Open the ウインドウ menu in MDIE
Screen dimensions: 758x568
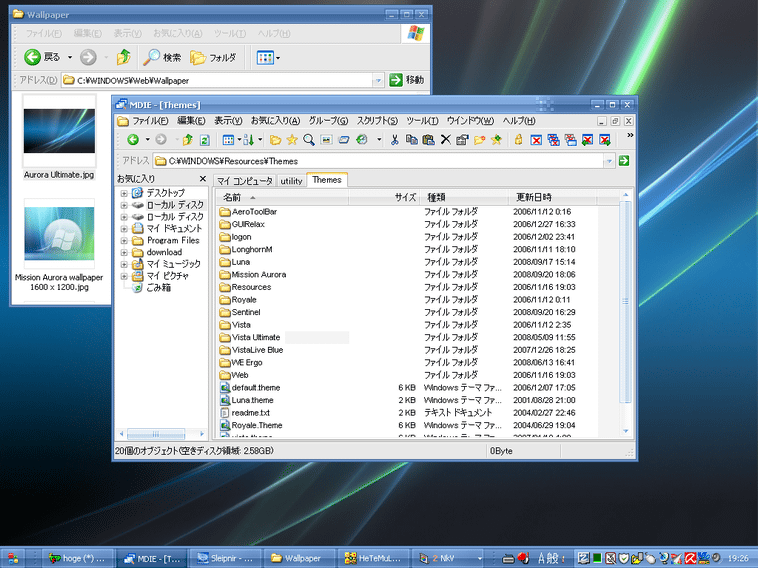[470, 121]
